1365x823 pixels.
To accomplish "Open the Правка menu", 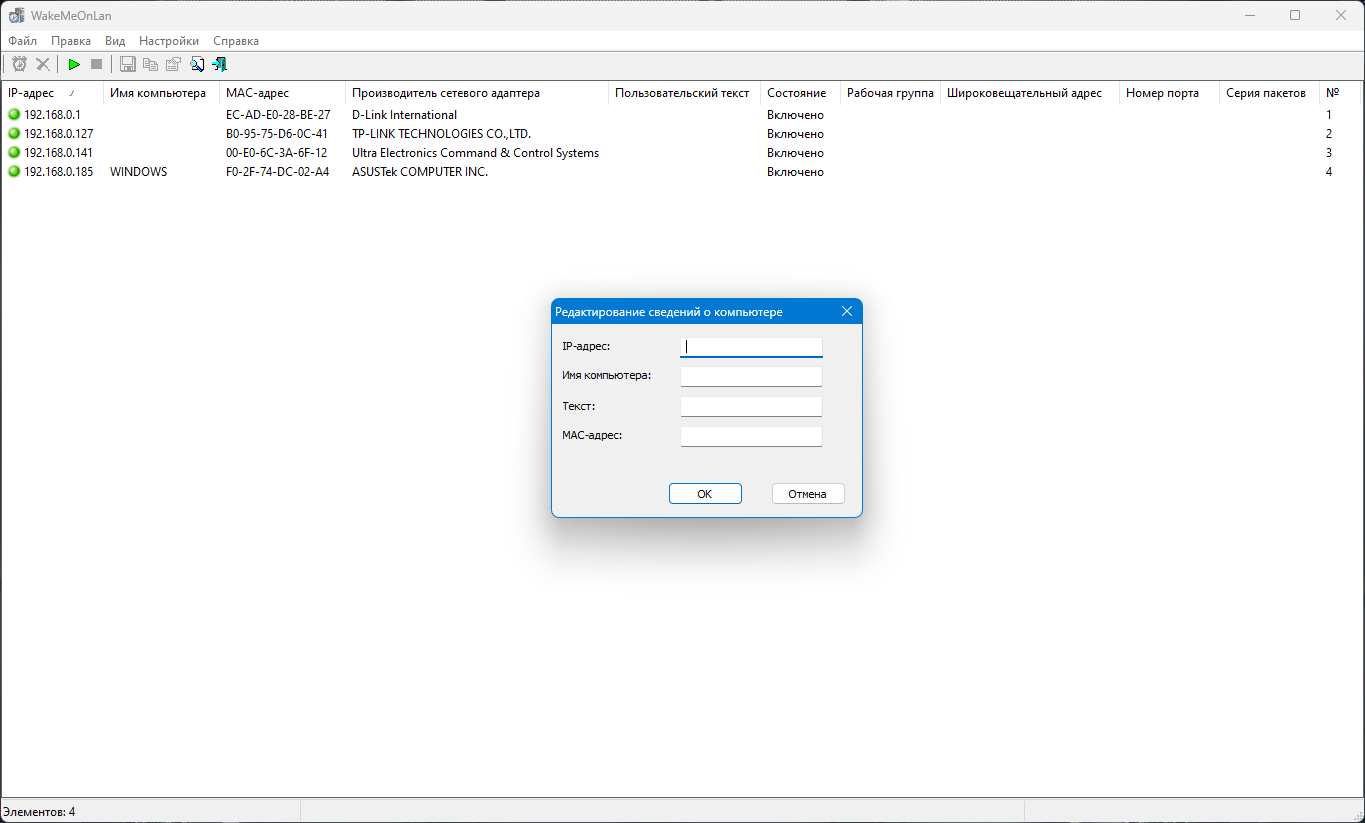I will click(x=71, y=41).
